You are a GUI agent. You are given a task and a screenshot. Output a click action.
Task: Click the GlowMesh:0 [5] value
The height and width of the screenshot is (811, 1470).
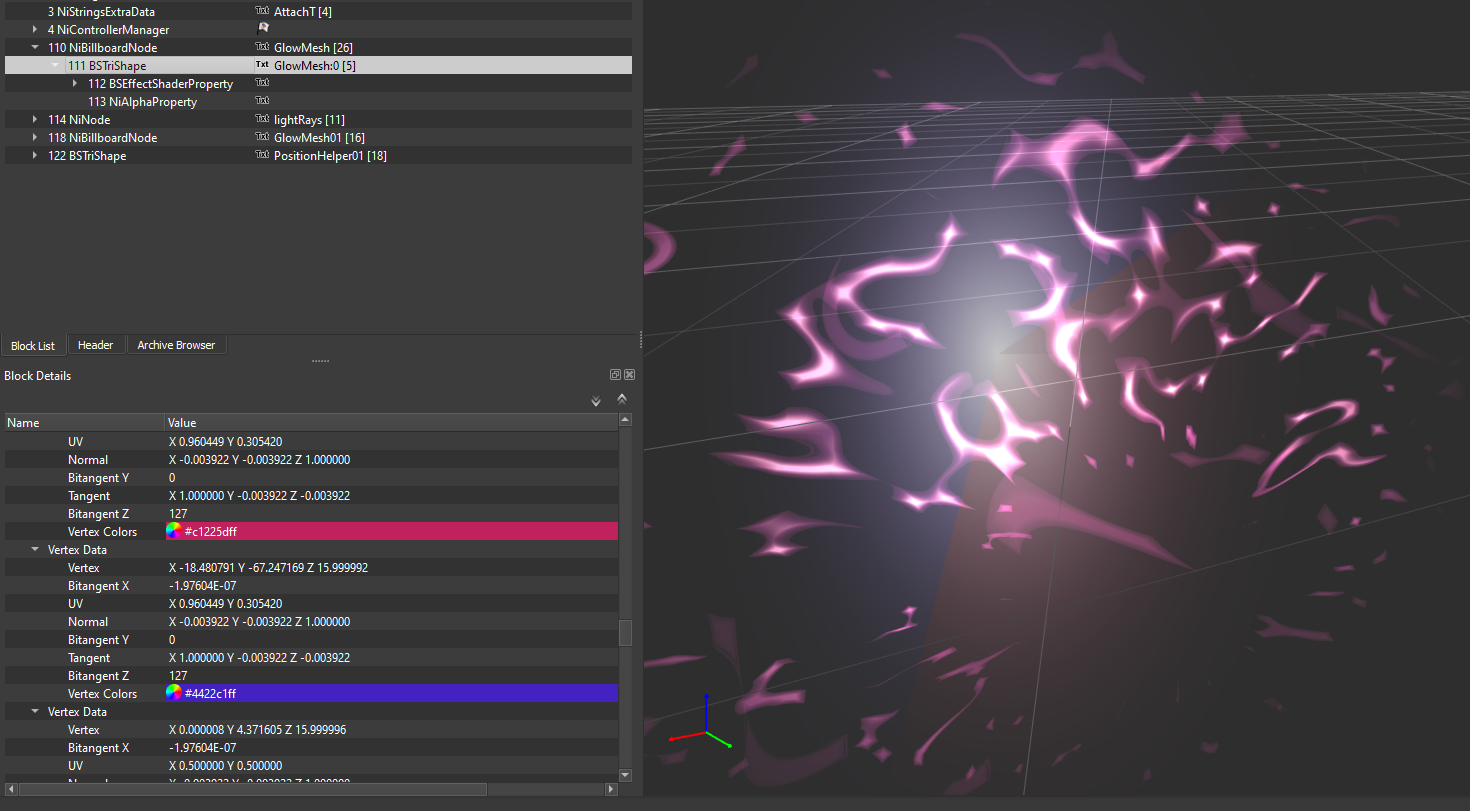click(x=315, y=65)
